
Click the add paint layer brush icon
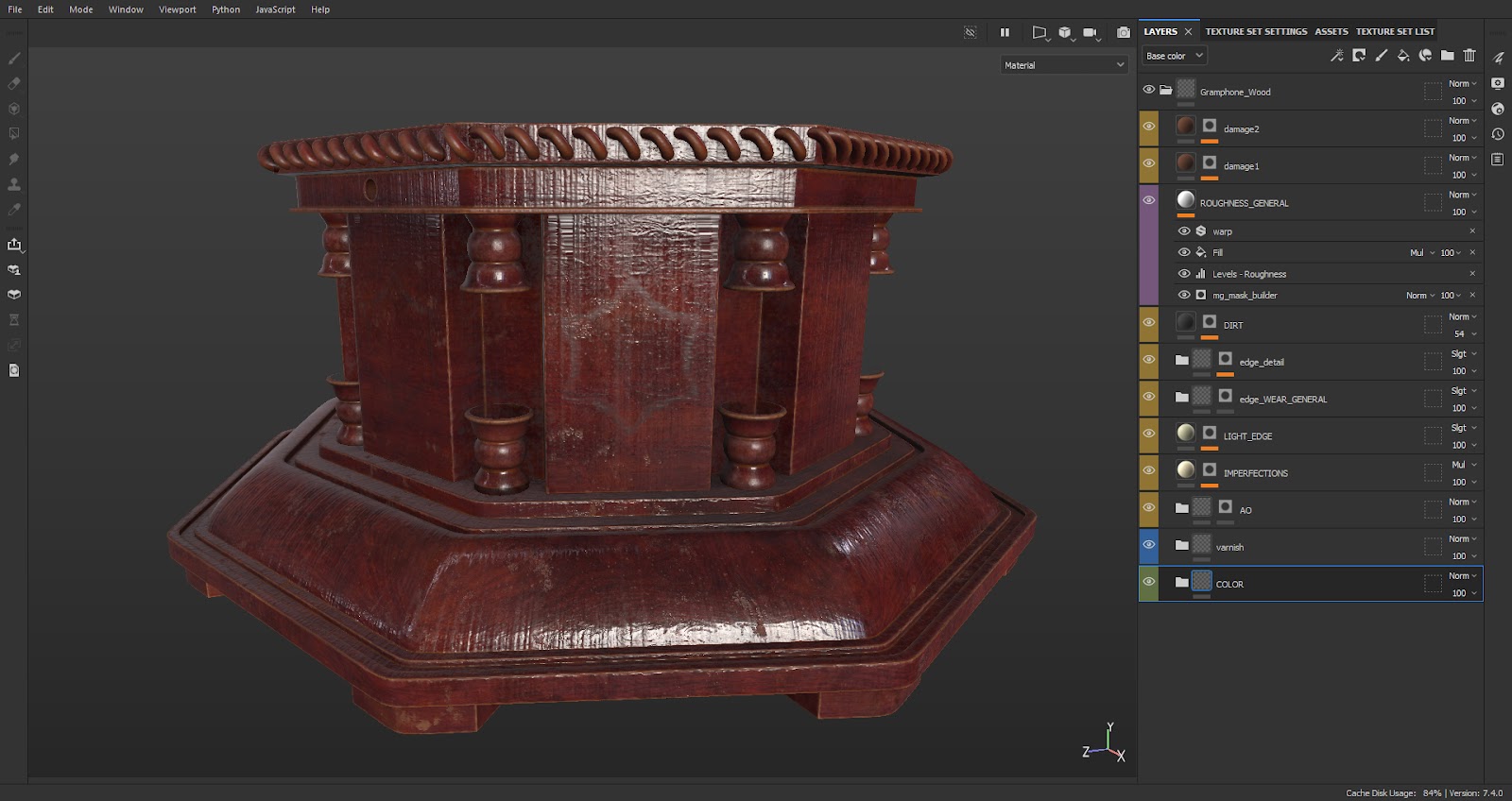[x=1381, y=56]
